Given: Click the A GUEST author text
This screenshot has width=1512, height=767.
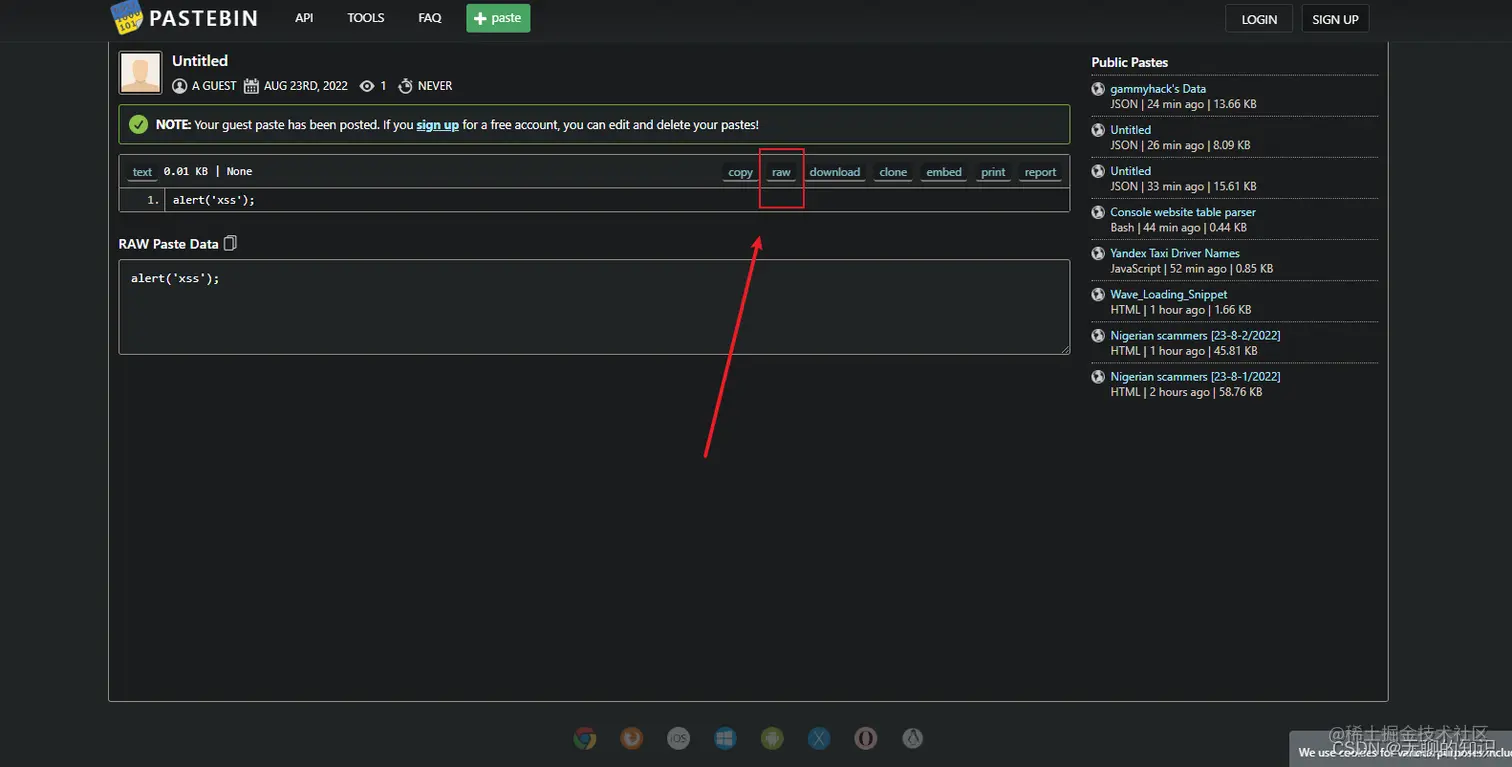Looking at the screenshot, I should [214, 86].
